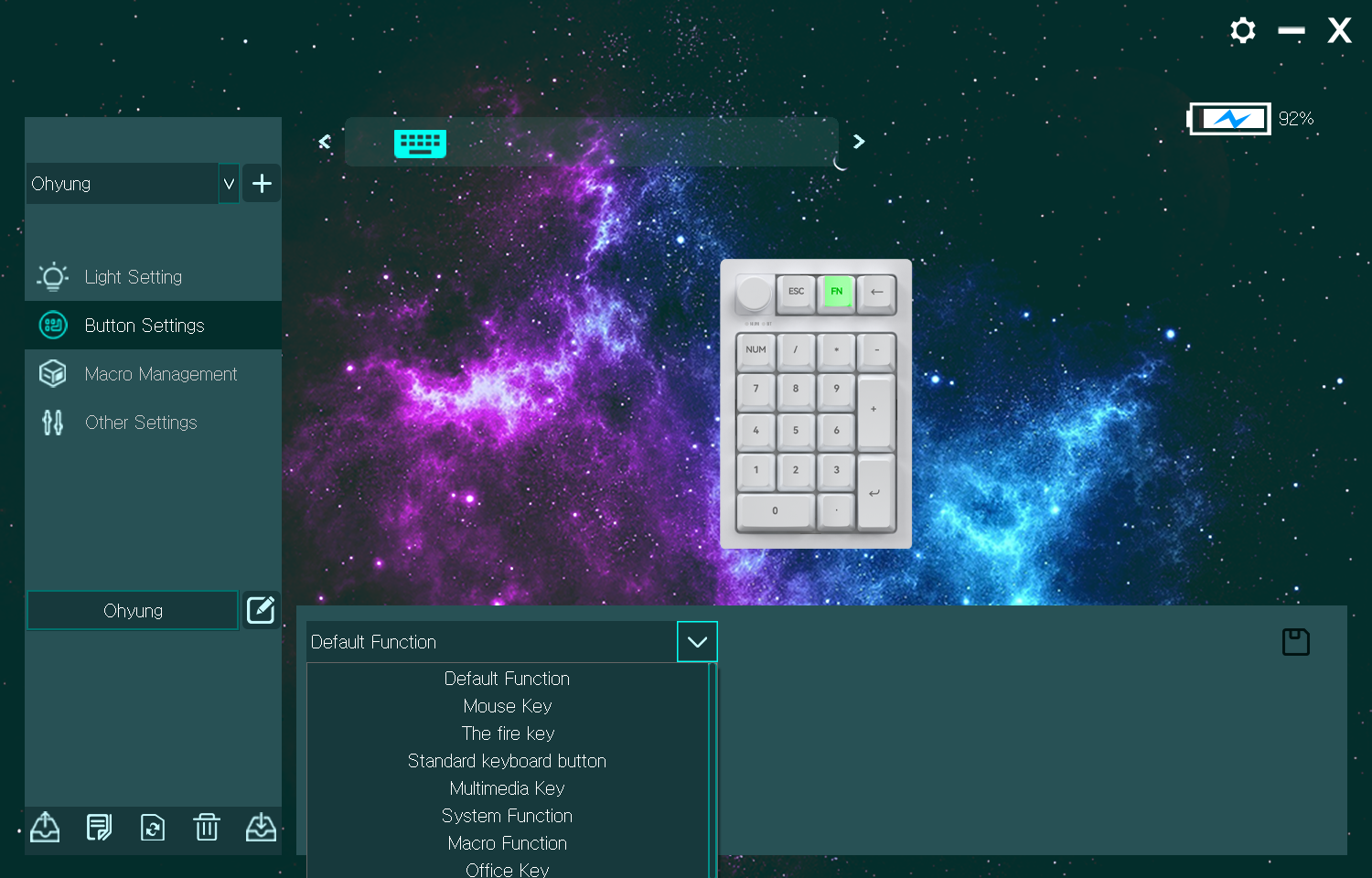Click the green FN key on keypad
Image resolution: width=1372 pixels, height=878 pixels.
tap(836, 293)
